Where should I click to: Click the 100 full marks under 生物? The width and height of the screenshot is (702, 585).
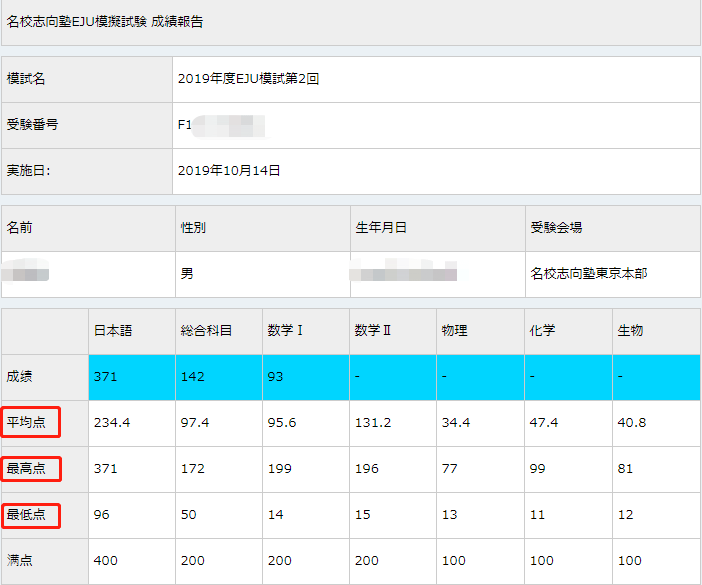coord(629,560)
